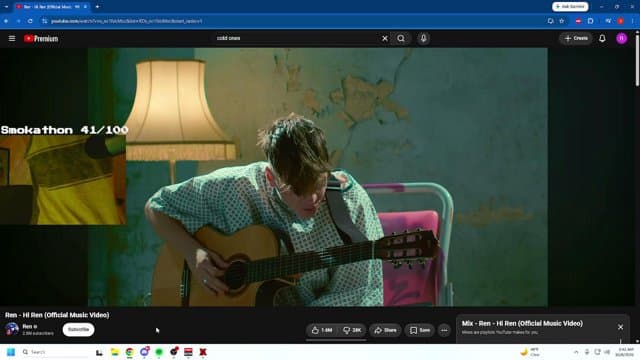Select the Ren - Hi Ren browser tab
Viewport: 640px width, 360px height.
click(x=51, y=7)
